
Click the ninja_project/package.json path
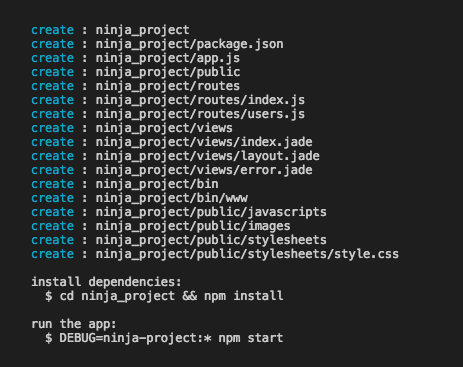point(190,44)
